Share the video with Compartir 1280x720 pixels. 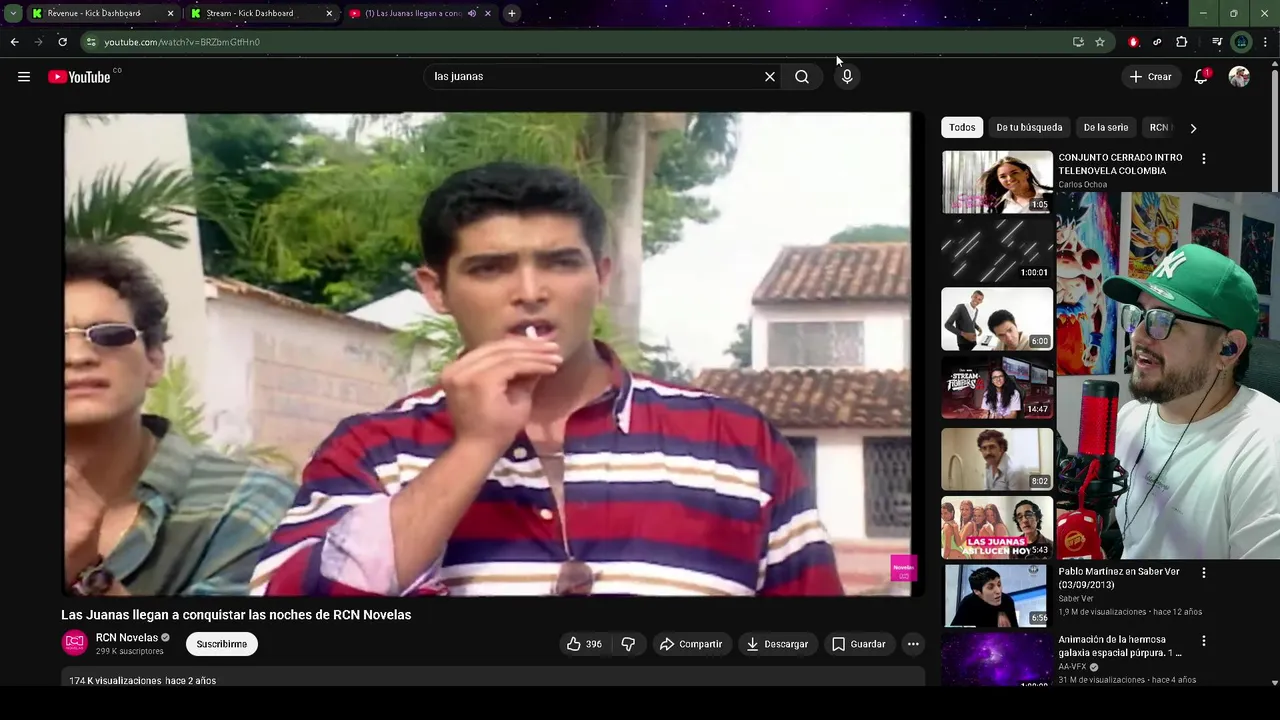point(690,644)
